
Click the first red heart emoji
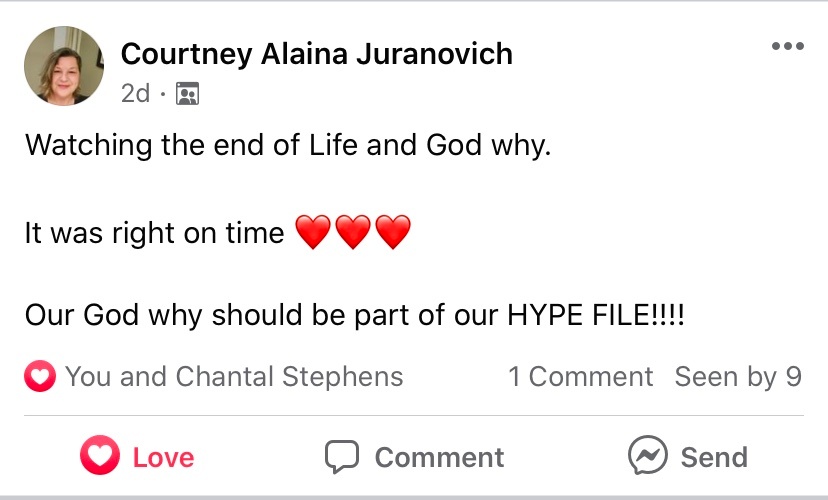point(313,234)
